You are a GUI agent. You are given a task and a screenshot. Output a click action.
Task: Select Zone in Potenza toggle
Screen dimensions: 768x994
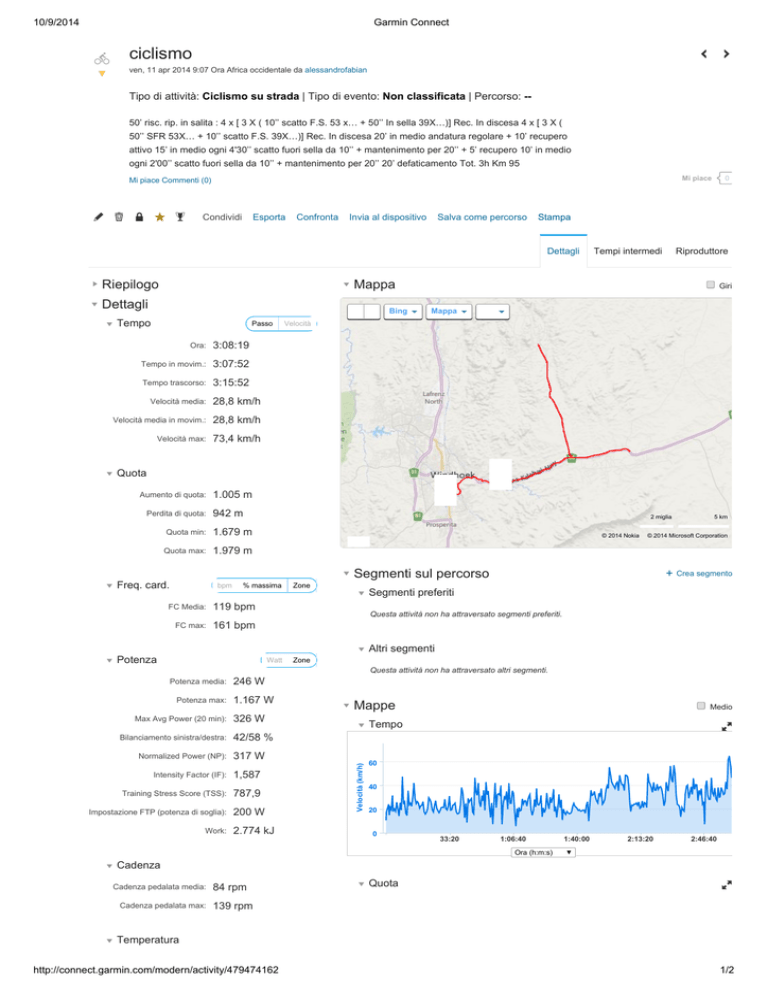pos(301,660)
